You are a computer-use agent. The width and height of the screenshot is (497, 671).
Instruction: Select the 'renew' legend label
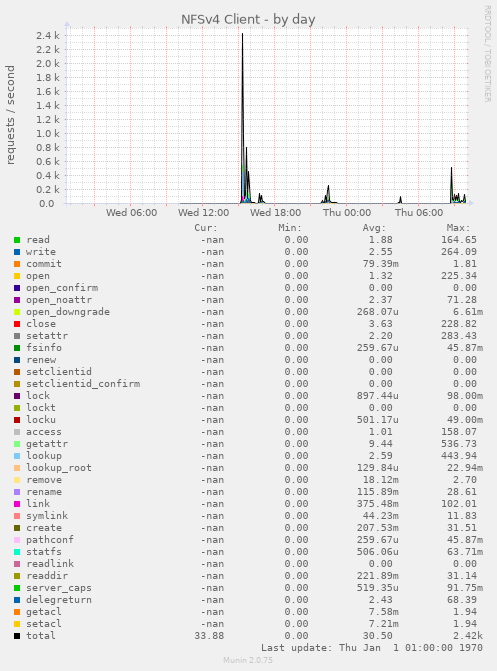click(41, 360)
